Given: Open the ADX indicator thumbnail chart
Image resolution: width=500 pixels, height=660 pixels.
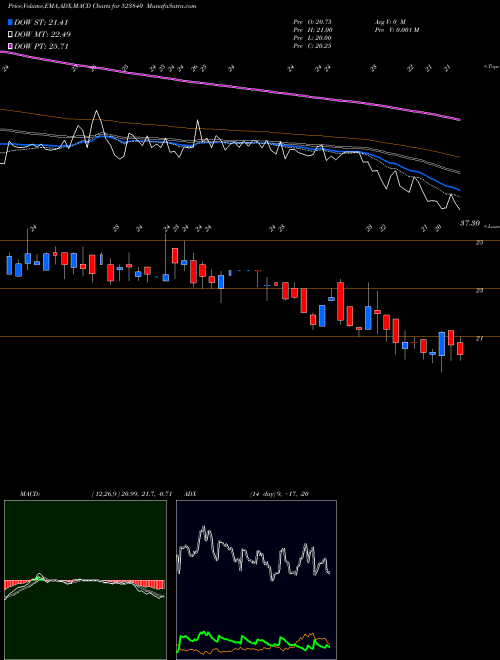Looking at the screenshot, I should point(256,580).
